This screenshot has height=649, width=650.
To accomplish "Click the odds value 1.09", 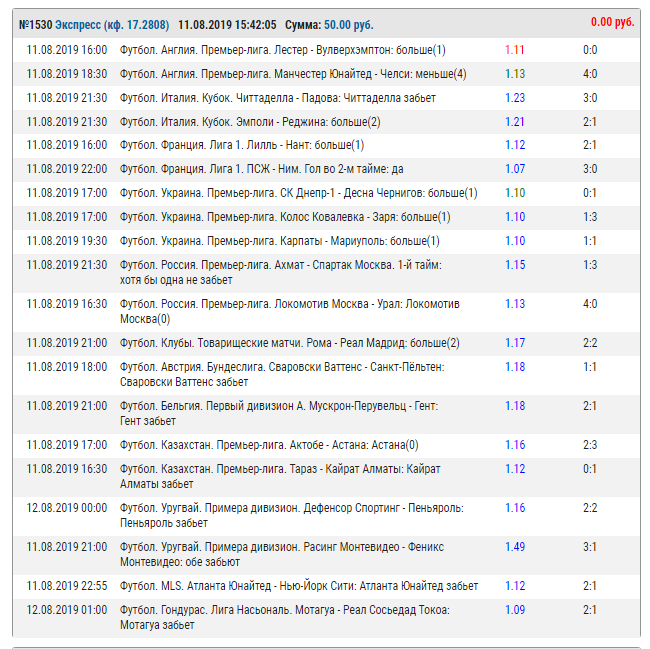I will coord(515,610).
